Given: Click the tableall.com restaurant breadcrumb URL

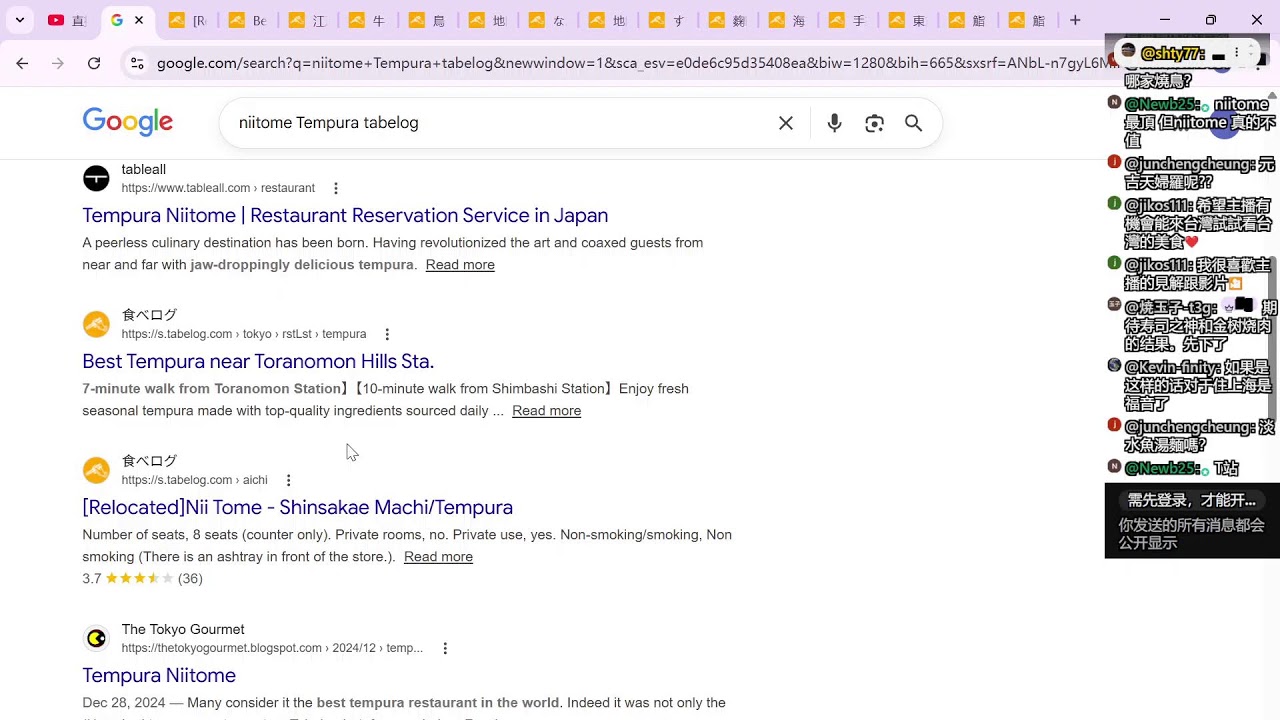Looking at the screenshot, I should (x=218, y=188).
